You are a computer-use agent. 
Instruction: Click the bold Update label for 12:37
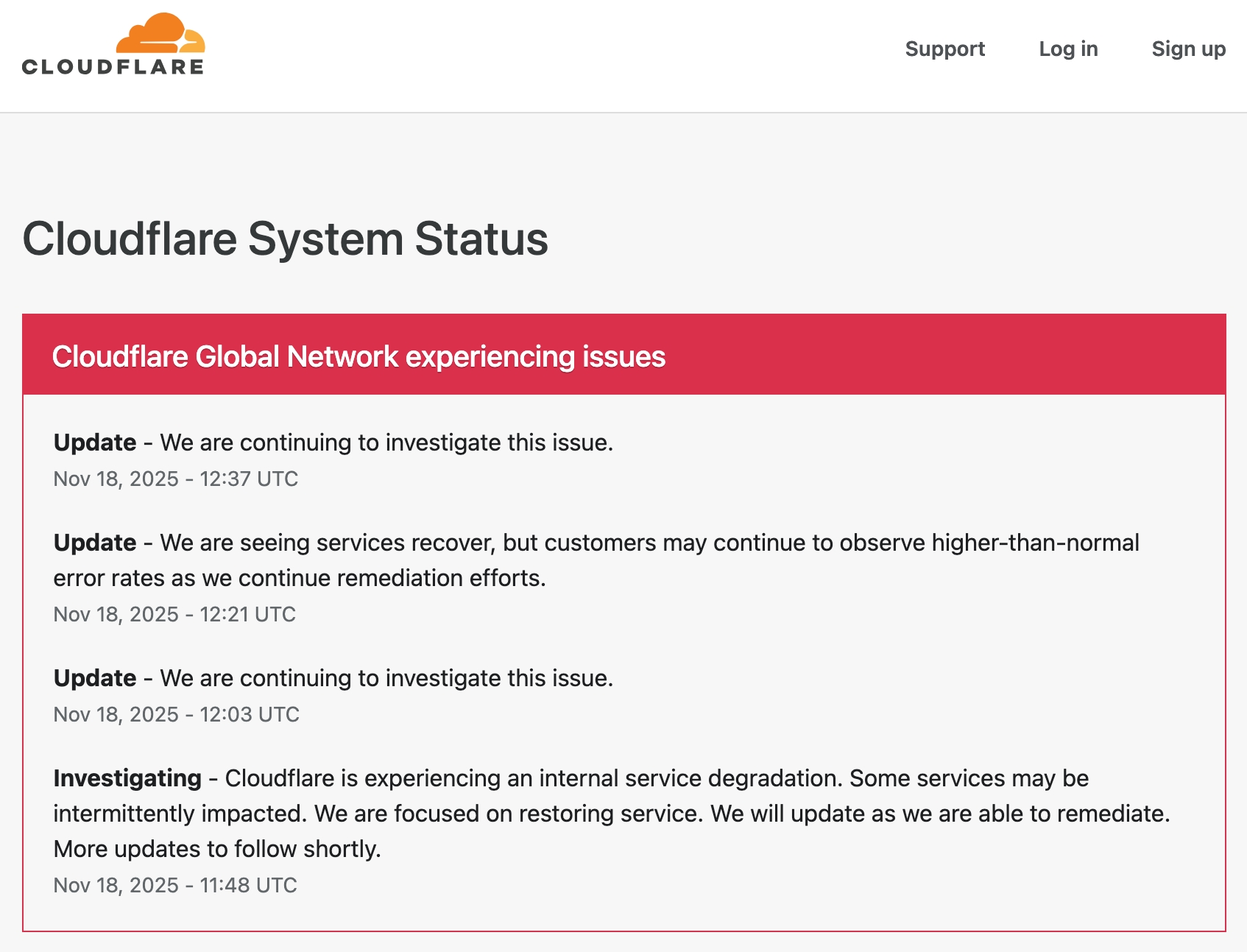[95, 442]
